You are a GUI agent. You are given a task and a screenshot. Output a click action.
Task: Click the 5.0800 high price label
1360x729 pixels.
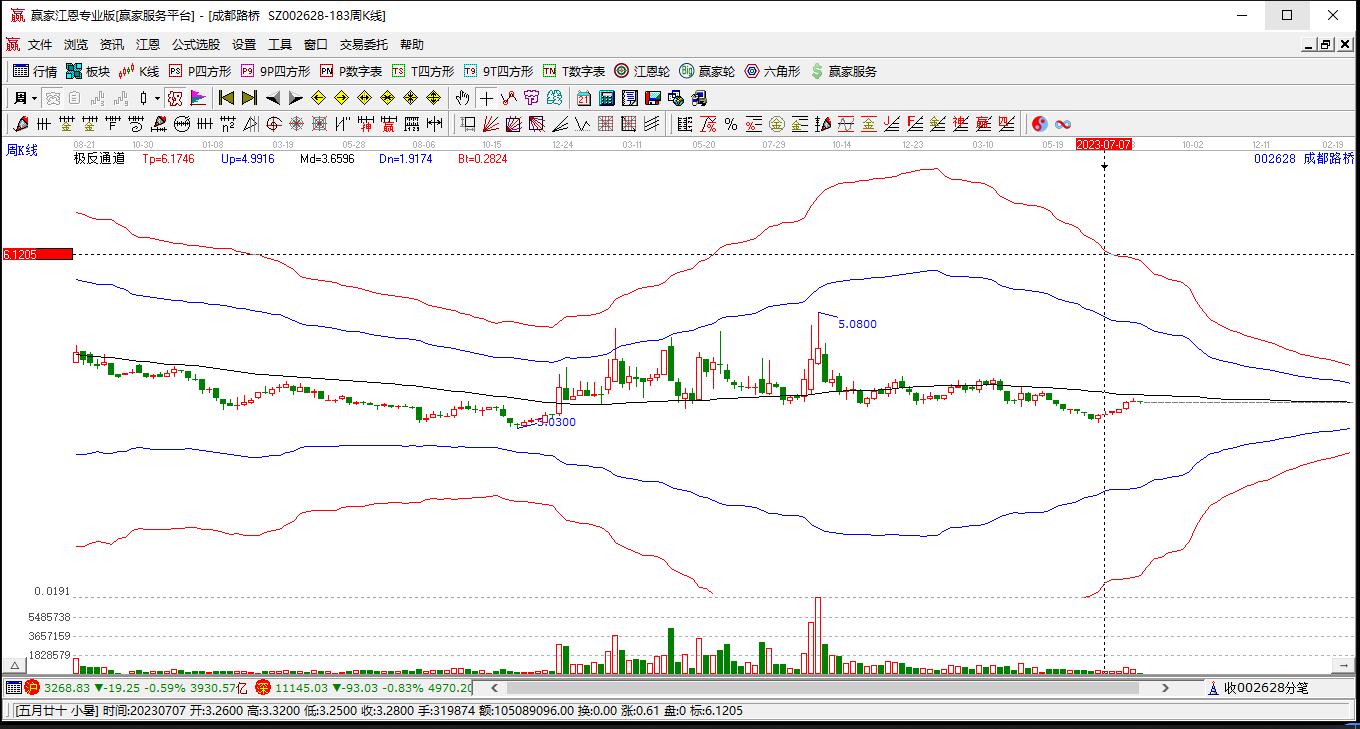(857, 324)
